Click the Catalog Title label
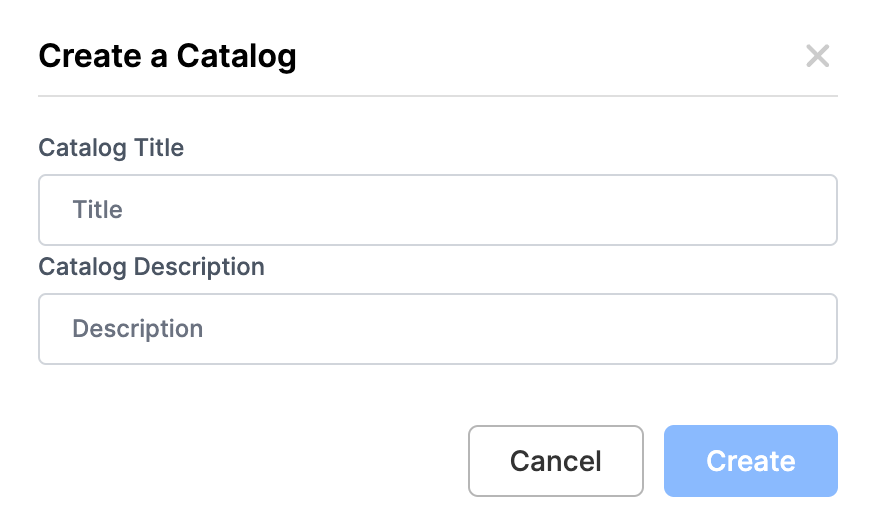This screenshot has width=874, height=524. pyautogui.click(x=111, y=148)
